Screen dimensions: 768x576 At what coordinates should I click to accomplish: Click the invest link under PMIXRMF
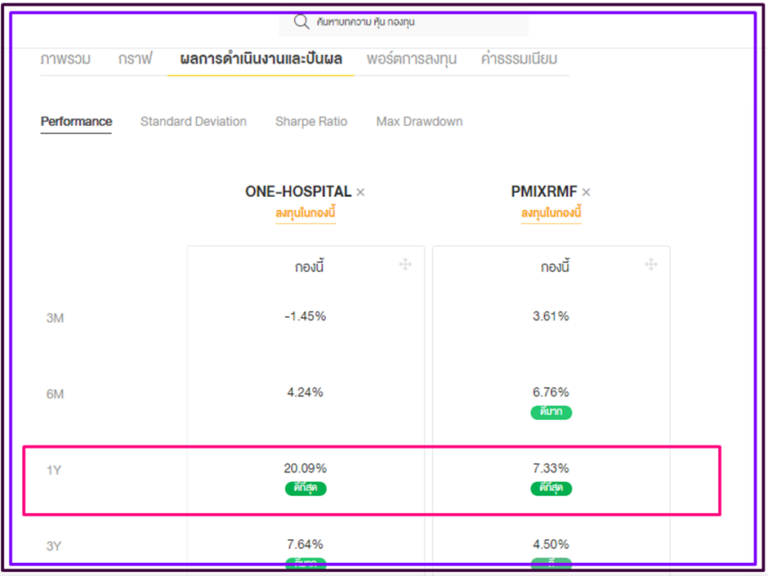pos(551,213)
